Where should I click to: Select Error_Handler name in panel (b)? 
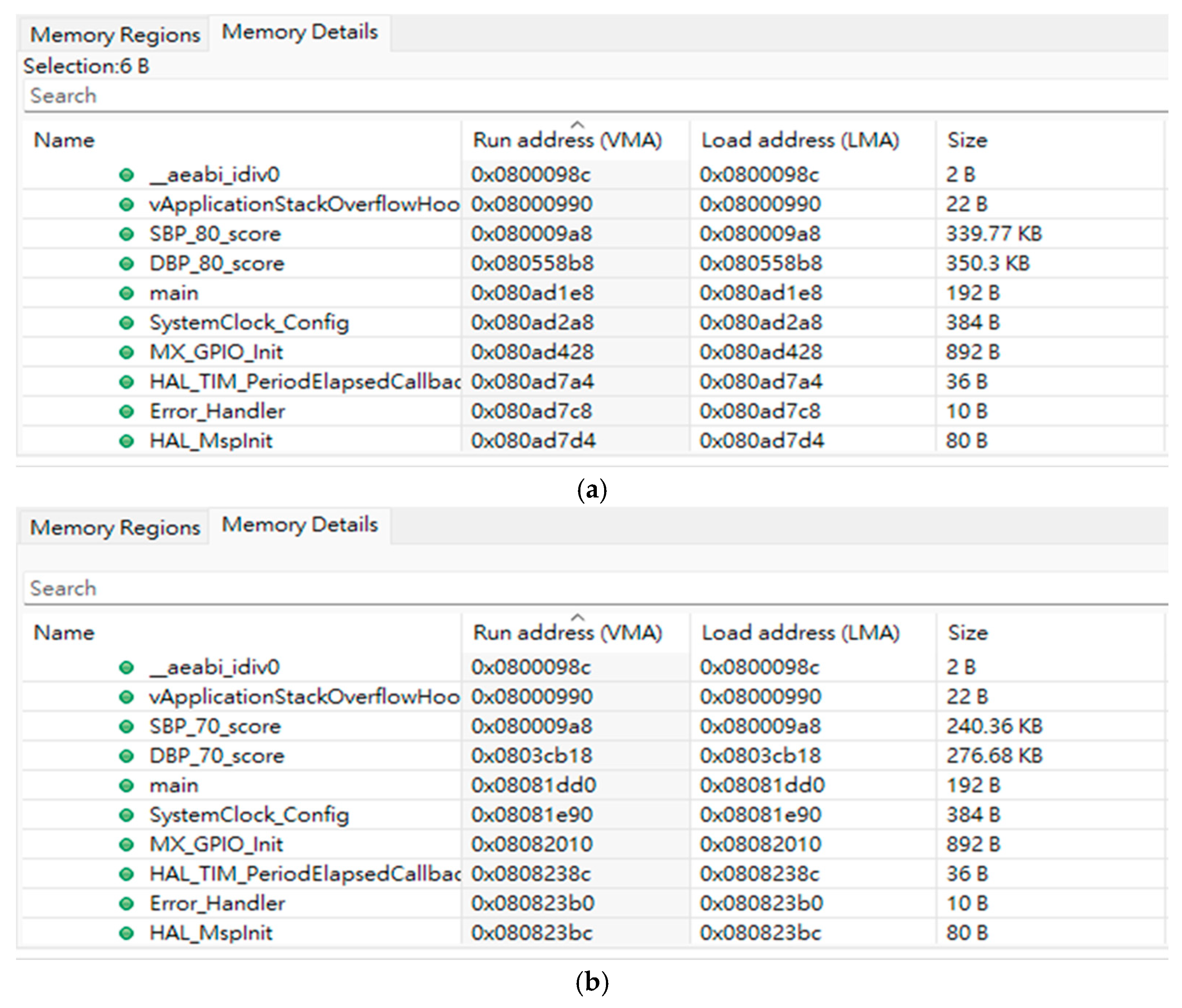pos(217,903)
